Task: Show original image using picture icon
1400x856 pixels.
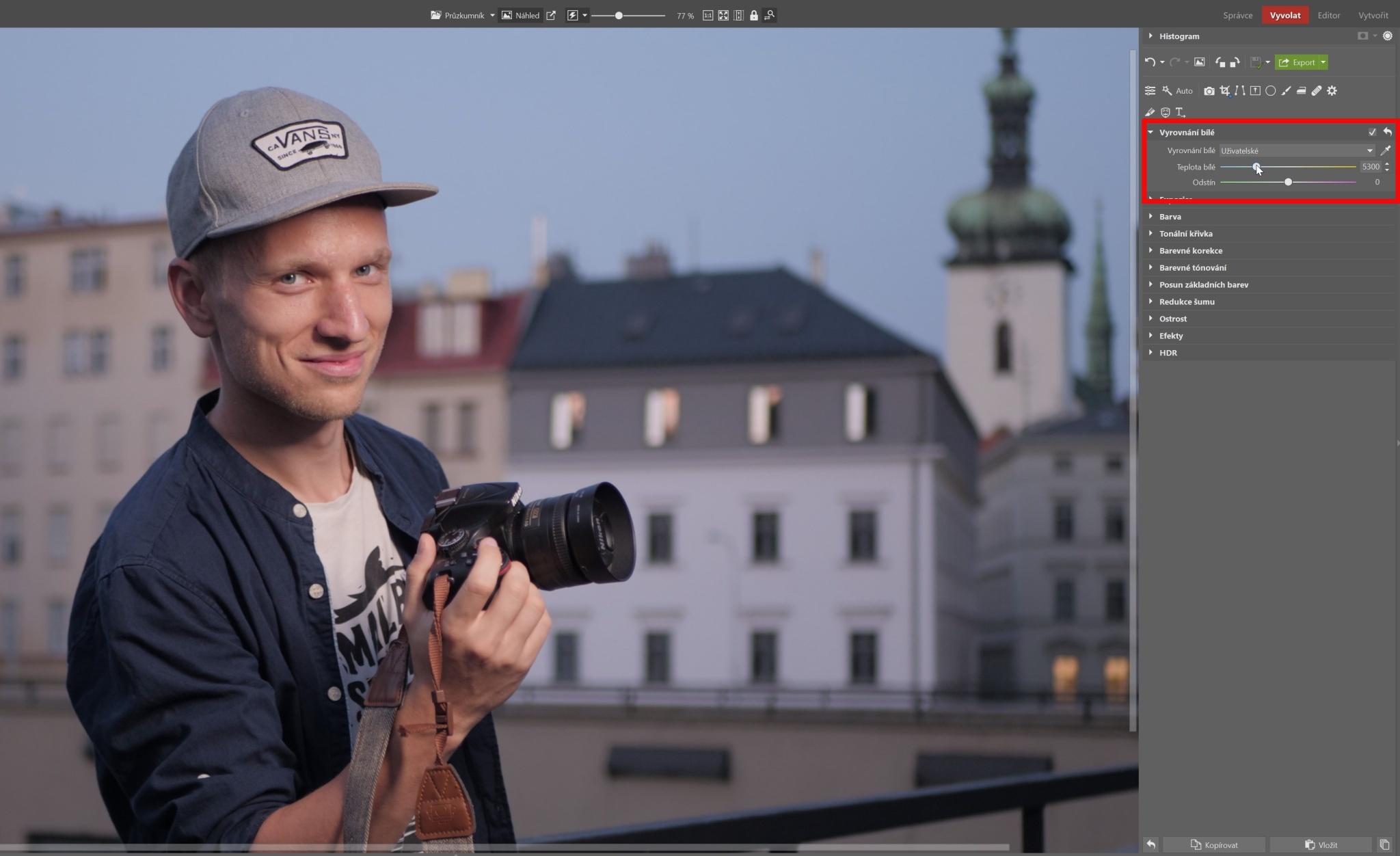Action: [x=1199, y=62]
